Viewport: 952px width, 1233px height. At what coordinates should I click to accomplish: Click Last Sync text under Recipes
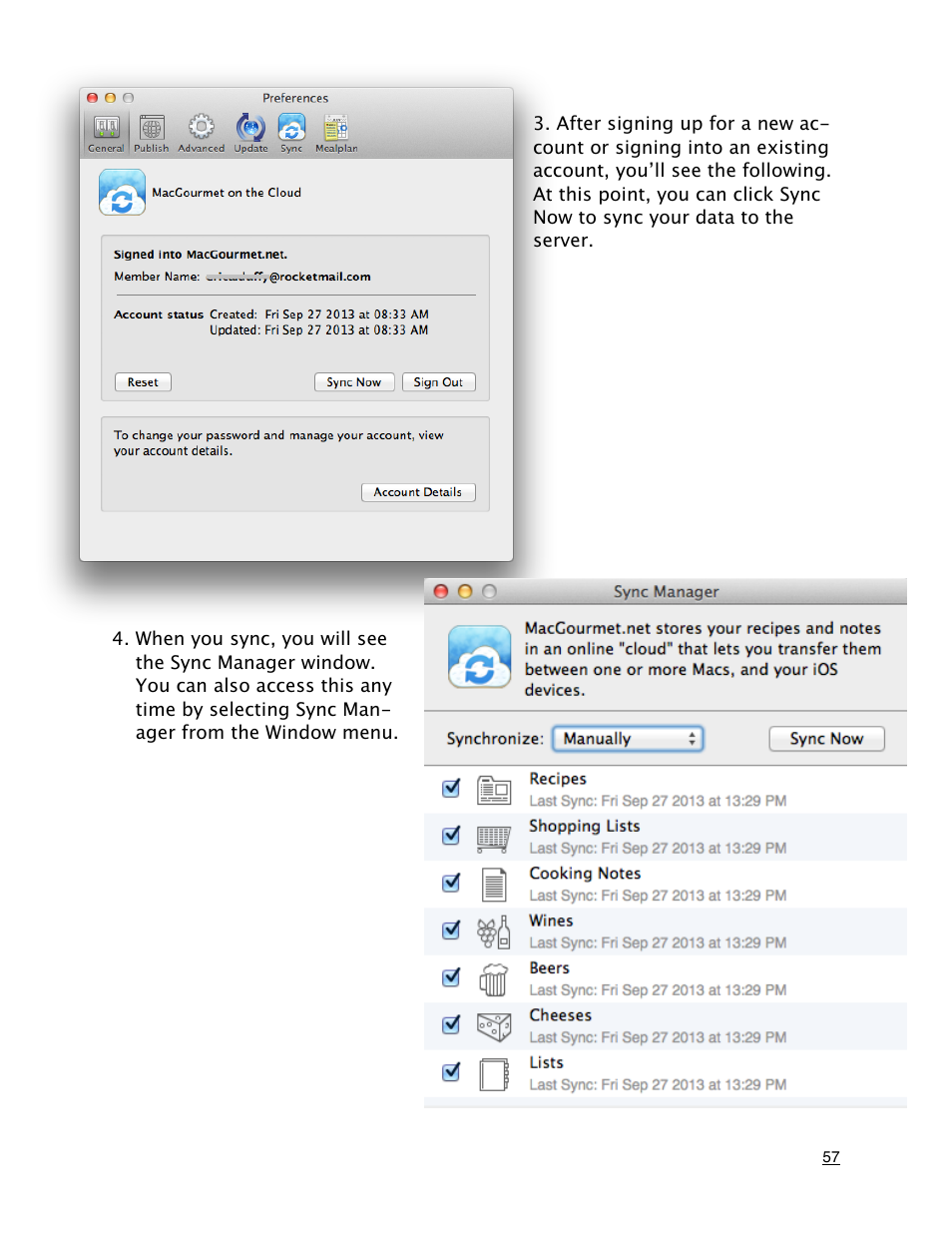click(x=658, y=801)
